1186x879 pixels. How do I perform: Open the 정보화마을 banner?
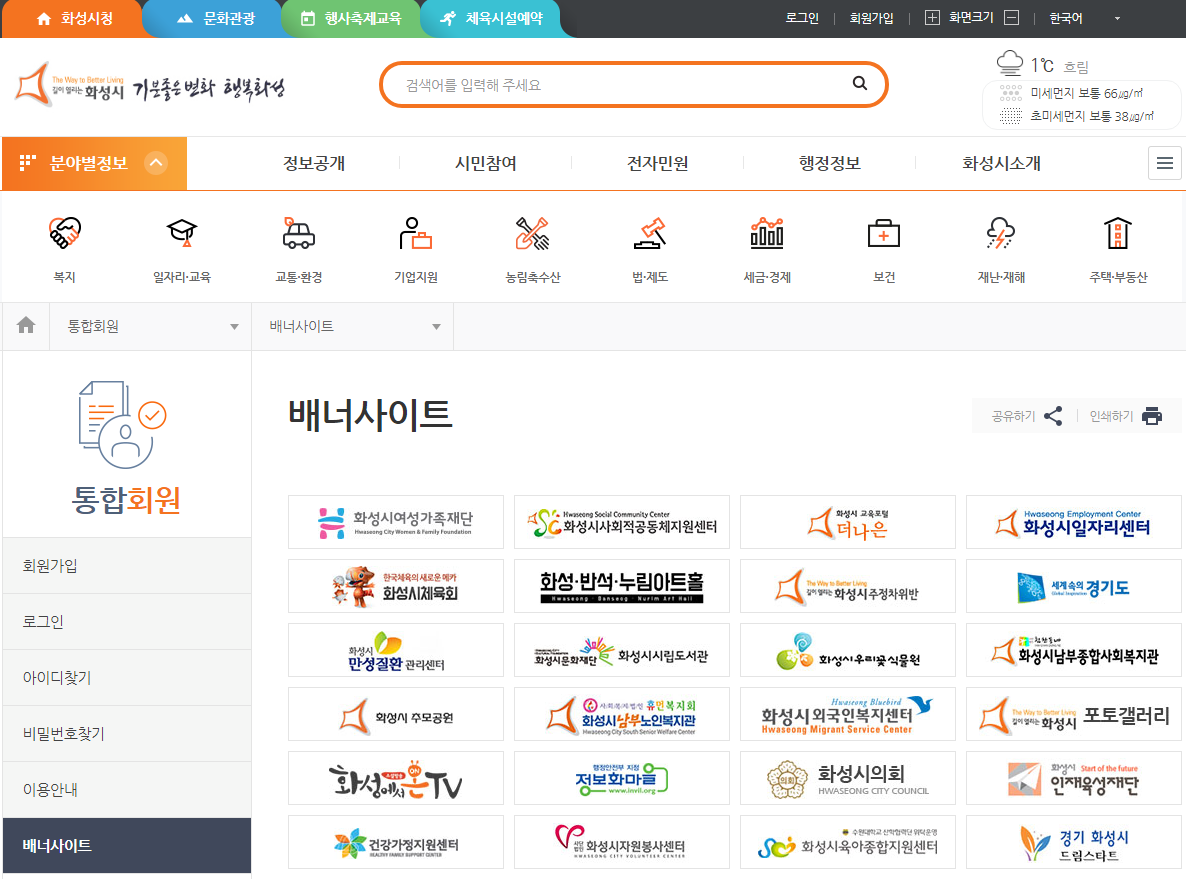[622, 778]
